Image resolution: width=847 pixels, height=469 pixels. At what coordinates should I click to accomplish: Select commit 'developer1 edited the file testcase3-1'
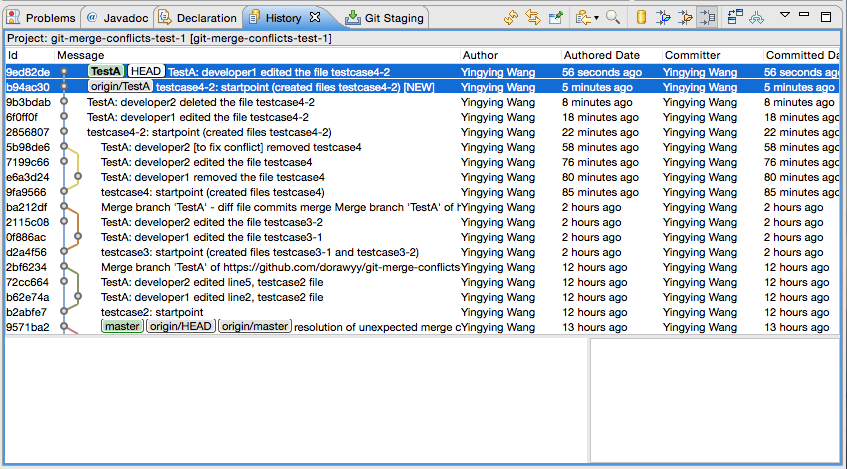(212, 237)
